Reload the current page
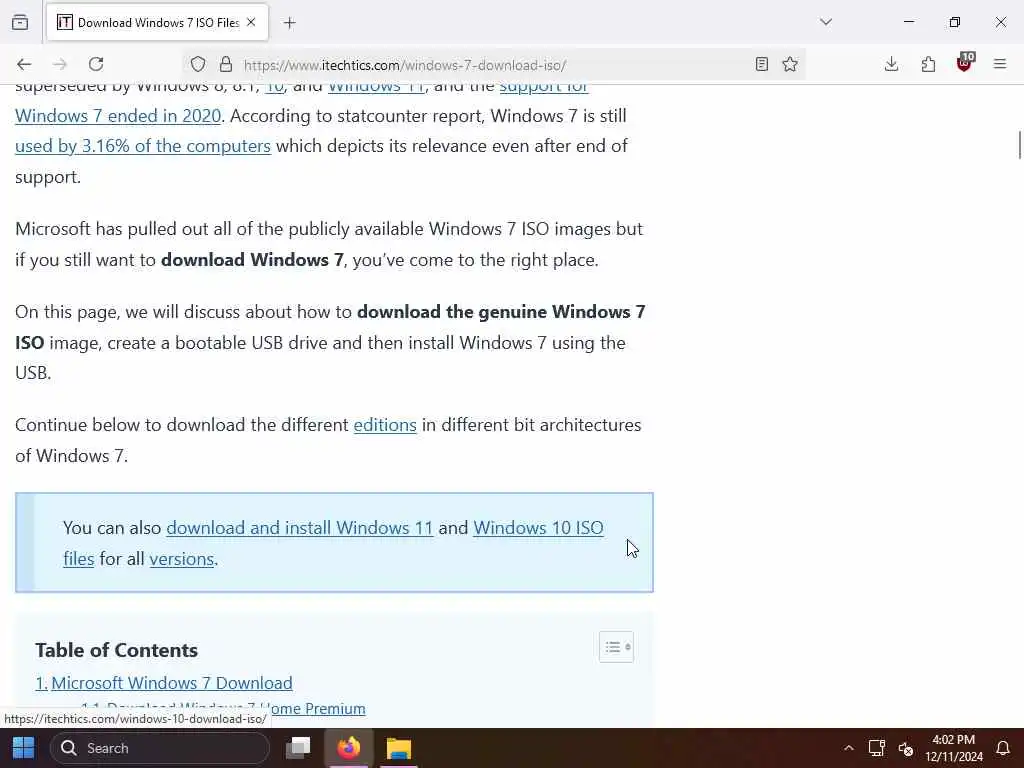1024x768 pixels. 96,64
